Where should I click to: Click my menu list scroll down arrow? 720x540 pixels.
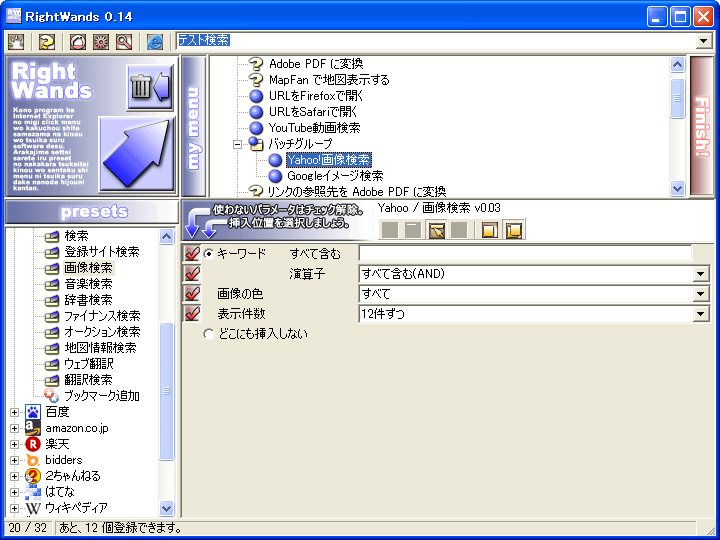[677, 188]
